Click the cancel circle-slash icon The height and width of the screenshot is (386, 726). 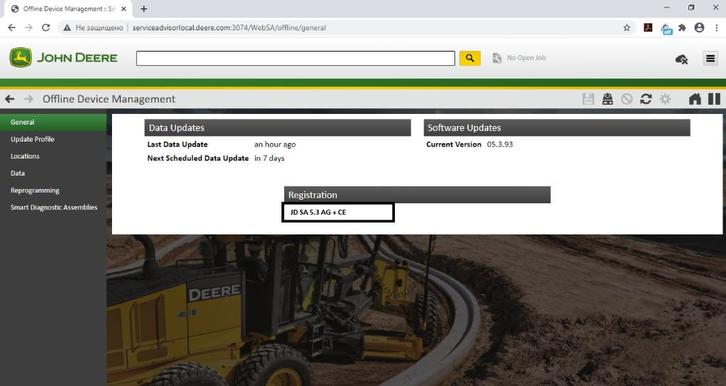(626, 99)
